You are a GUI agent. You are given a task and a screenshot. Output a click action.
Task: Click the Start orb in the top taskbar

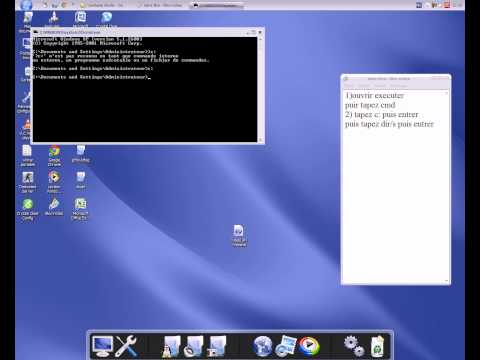tap(26, 5)
